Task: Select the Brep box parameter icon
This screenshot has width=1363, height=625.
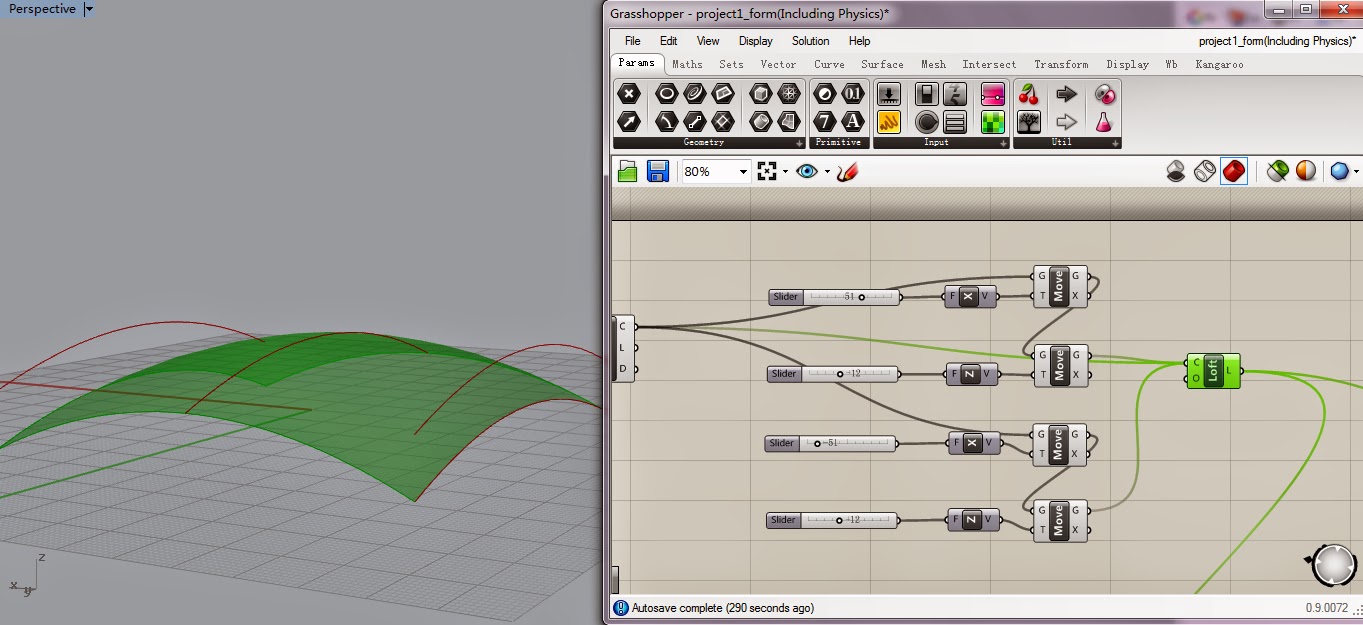Action: tap(761, 94)
